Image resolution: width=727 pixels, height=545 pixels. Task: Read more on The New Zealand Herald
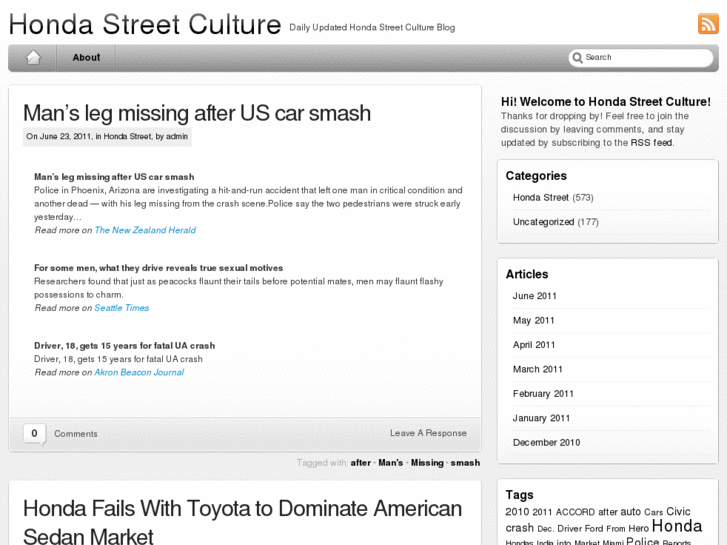pos(145,230)
